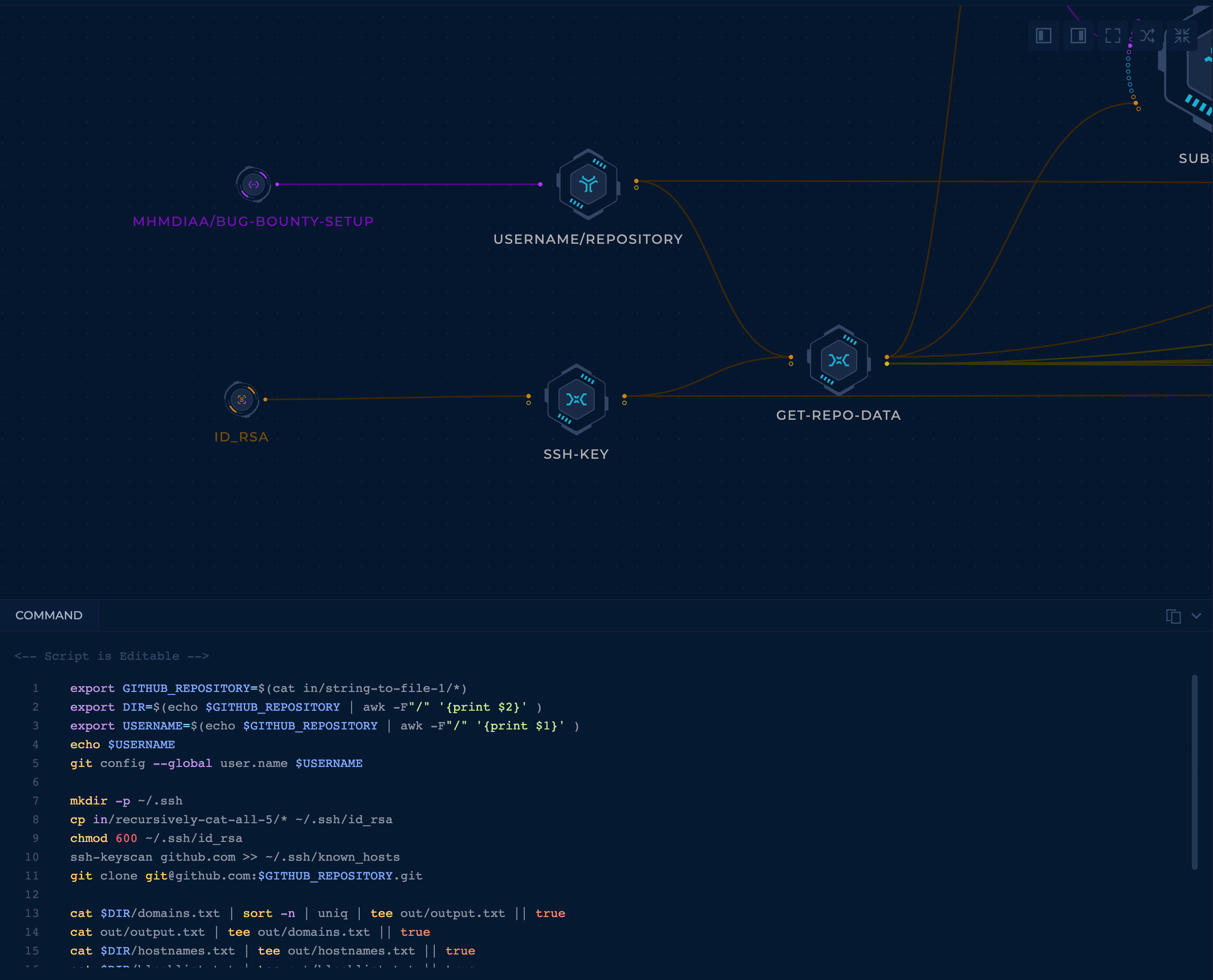
Task: Click the ssh-keyscan github.com line
Action: click(x=235, y=857)
